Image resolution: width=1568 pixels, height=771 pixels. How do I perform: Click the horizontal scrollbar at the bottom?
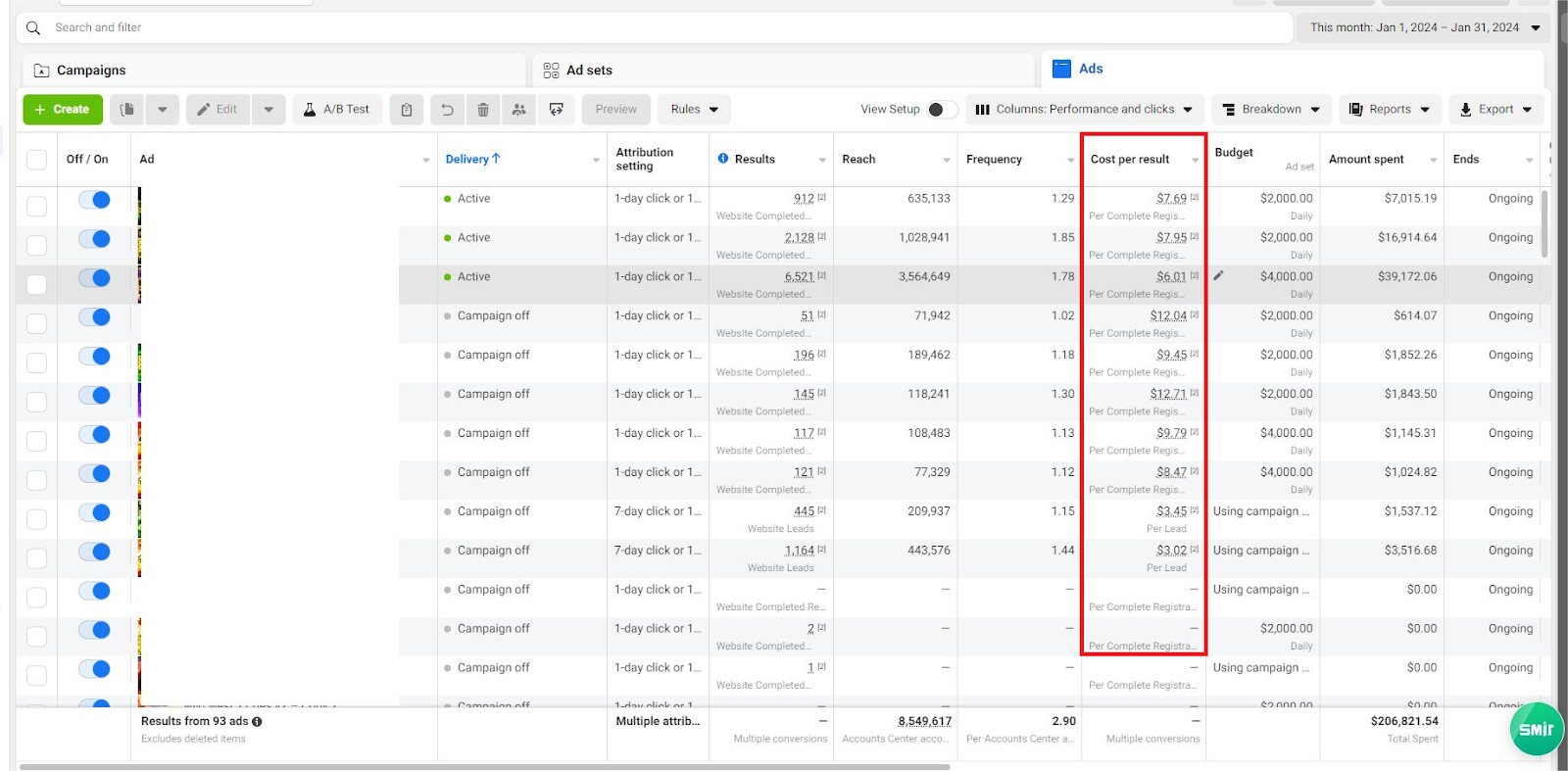point(484,766)
